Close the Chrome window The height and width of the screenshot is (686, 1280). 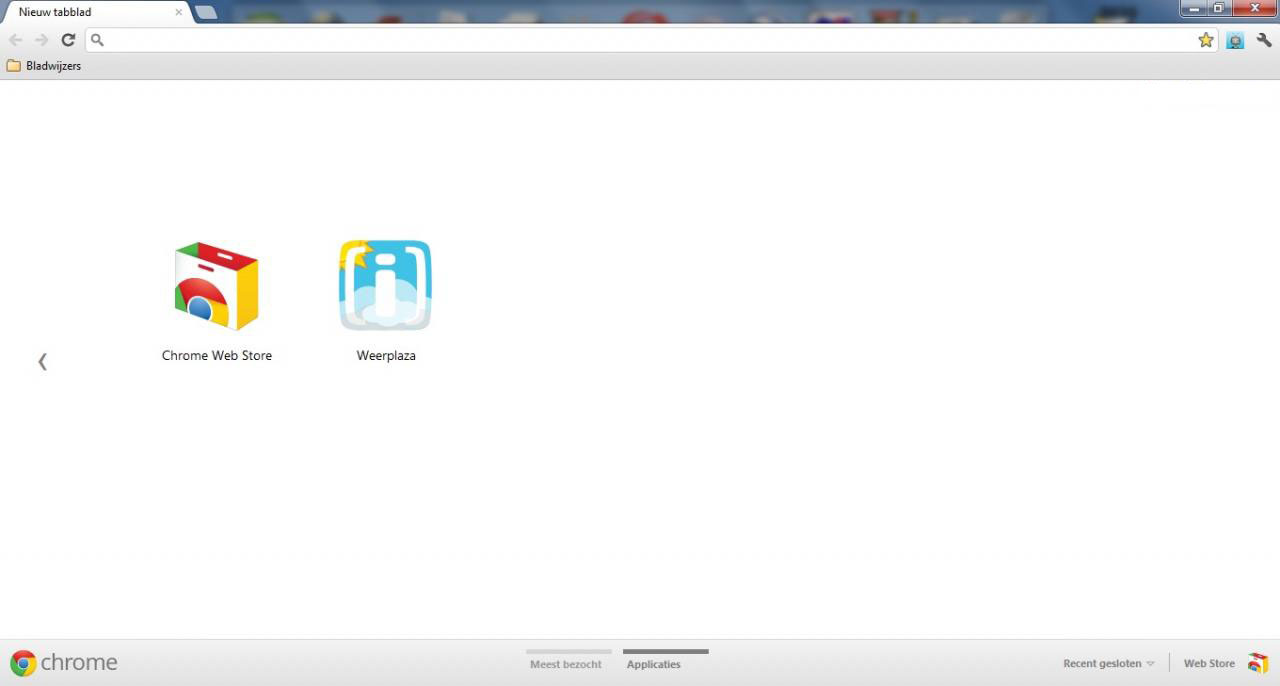click(x=1255, y=8)
